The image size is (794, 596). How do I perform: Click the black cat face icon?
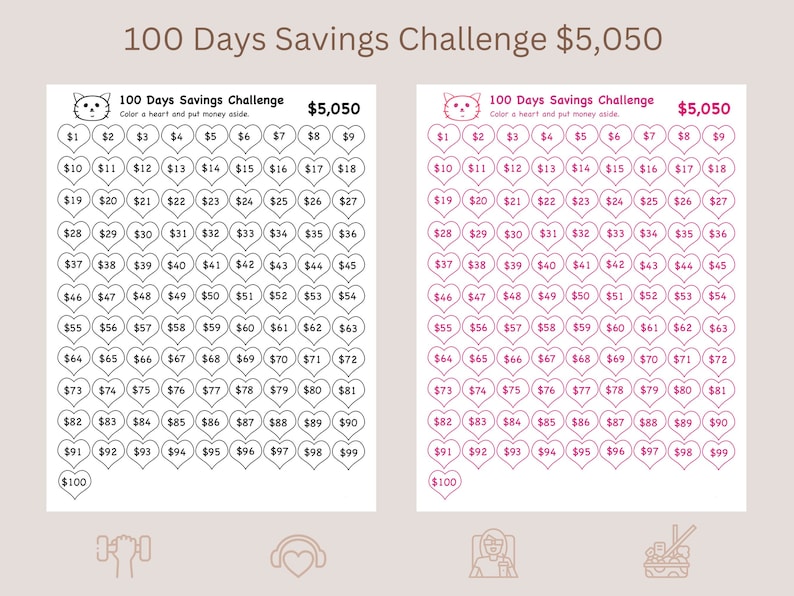92,106
